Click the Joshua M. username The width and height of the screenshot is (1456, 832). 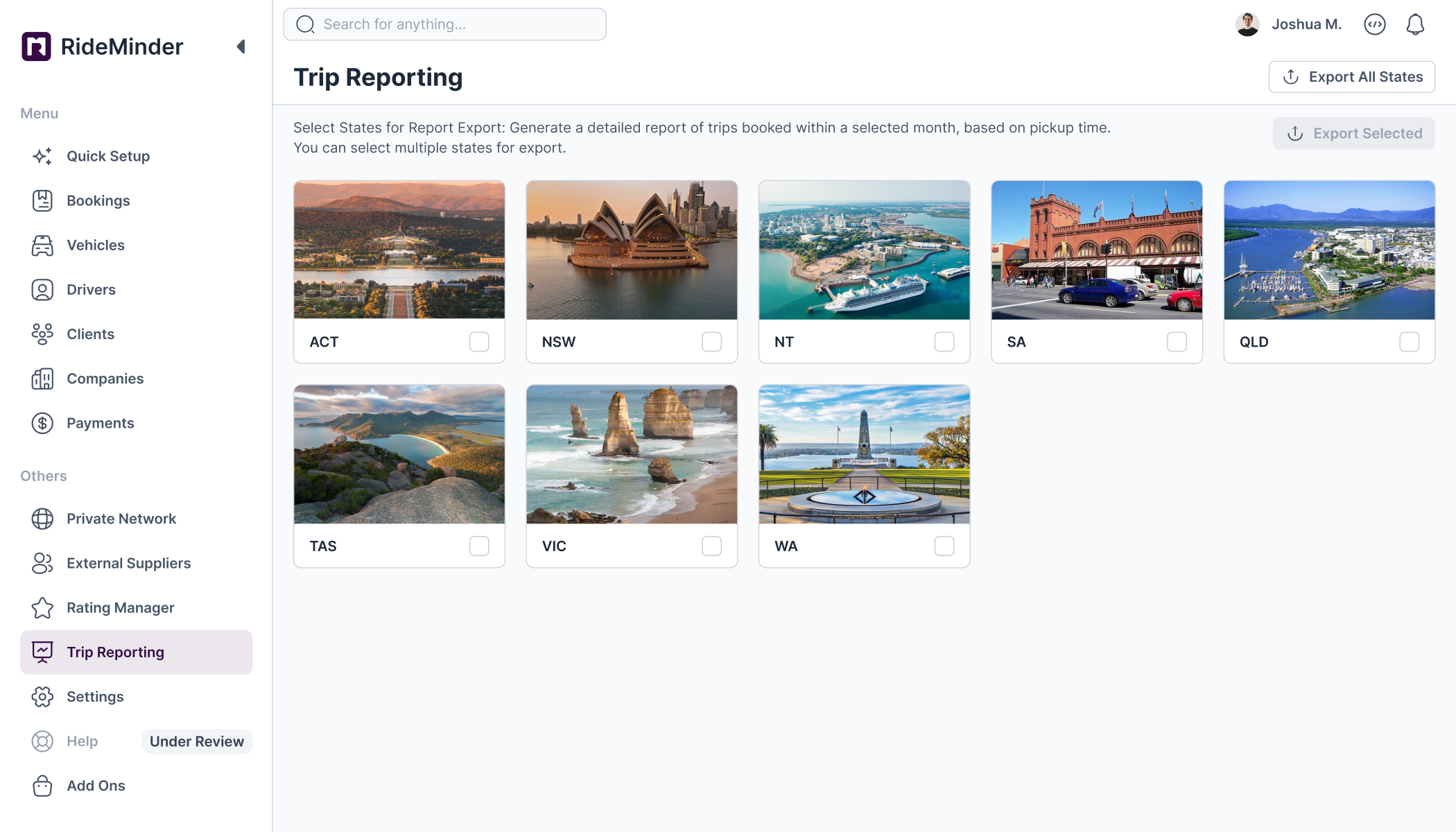click(1306, 24)
